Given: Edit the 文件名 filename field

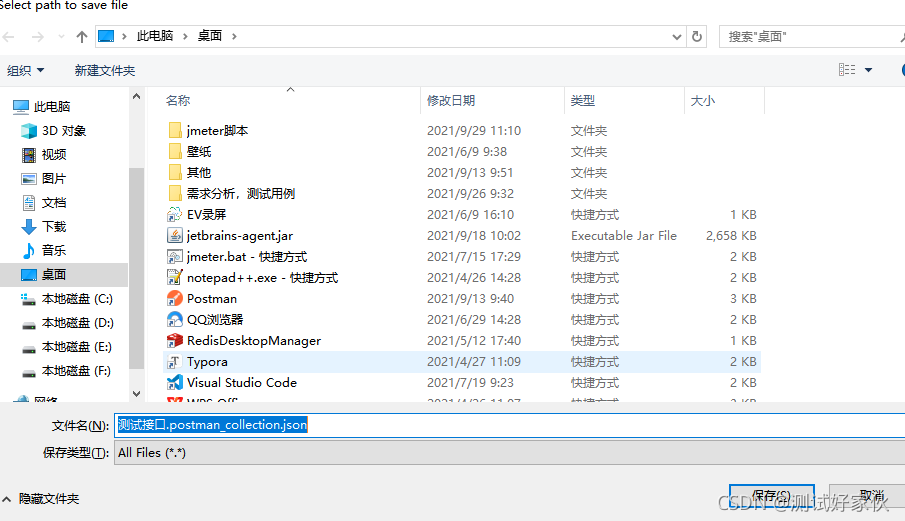Looking at the screenshot, I should pos(510,425).
